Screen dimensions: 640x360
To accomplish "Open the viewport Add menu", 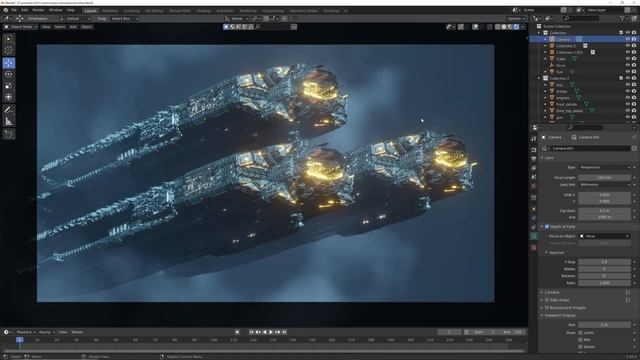I will point(73,27).
